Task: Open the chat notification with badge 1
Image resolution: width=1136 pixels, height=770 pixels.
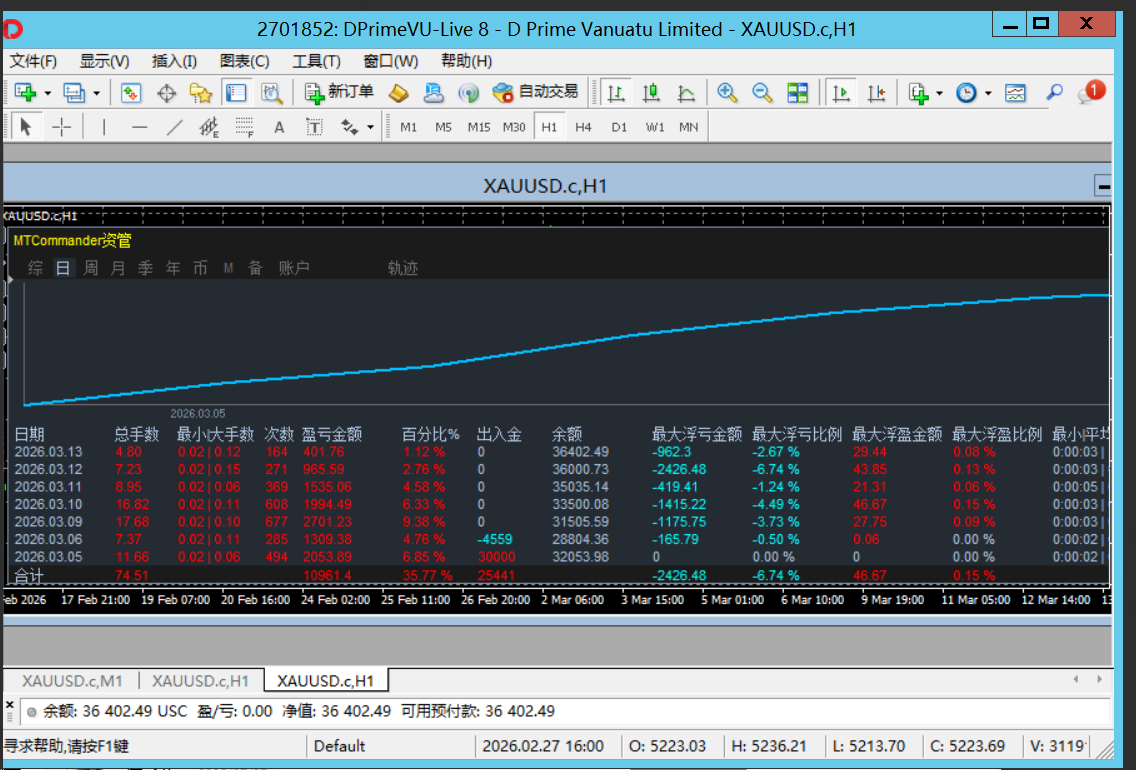Action: [x=1090, y=93]
